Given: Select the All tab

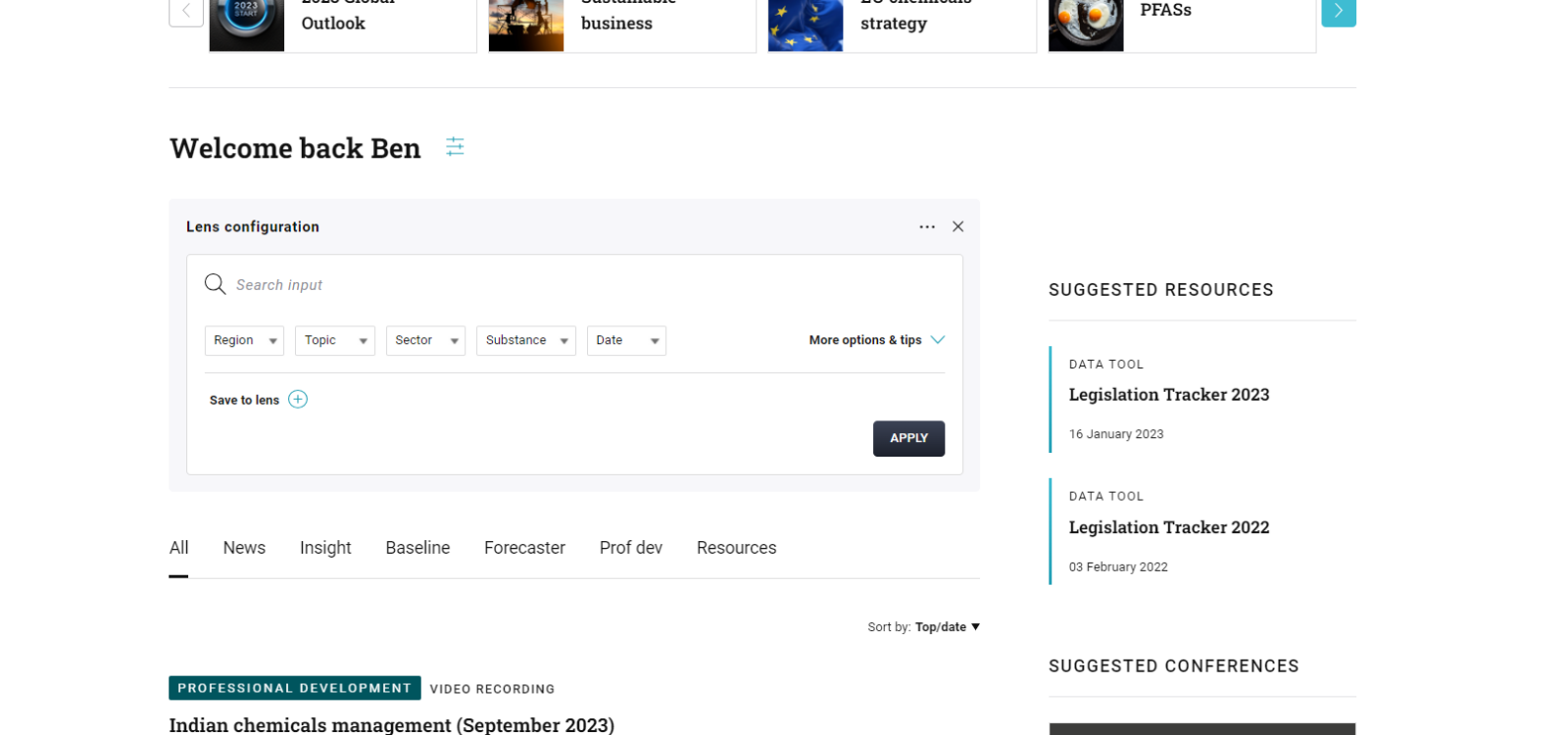Looking at the screenshot, I should 178,548.
